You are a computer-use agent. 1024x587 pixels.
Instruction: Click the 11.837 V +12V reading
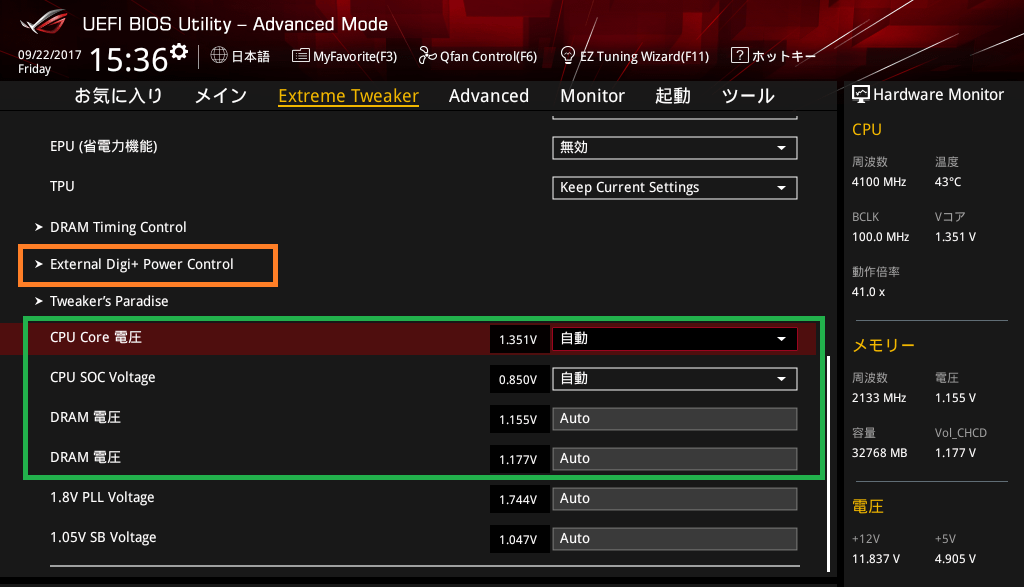[x=876, y=559]
